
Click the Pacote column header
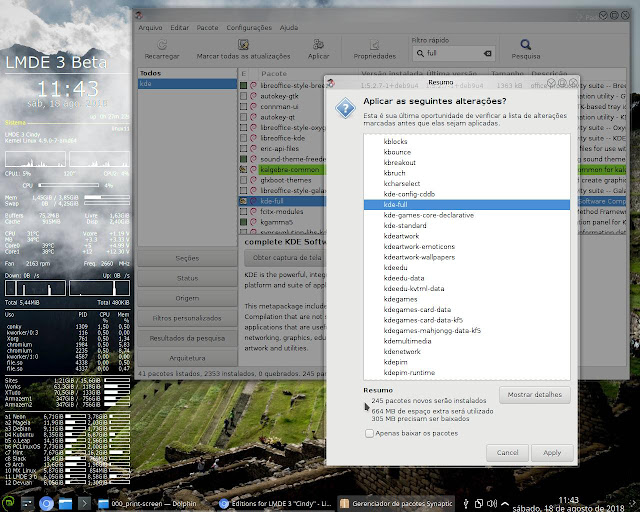292,73
